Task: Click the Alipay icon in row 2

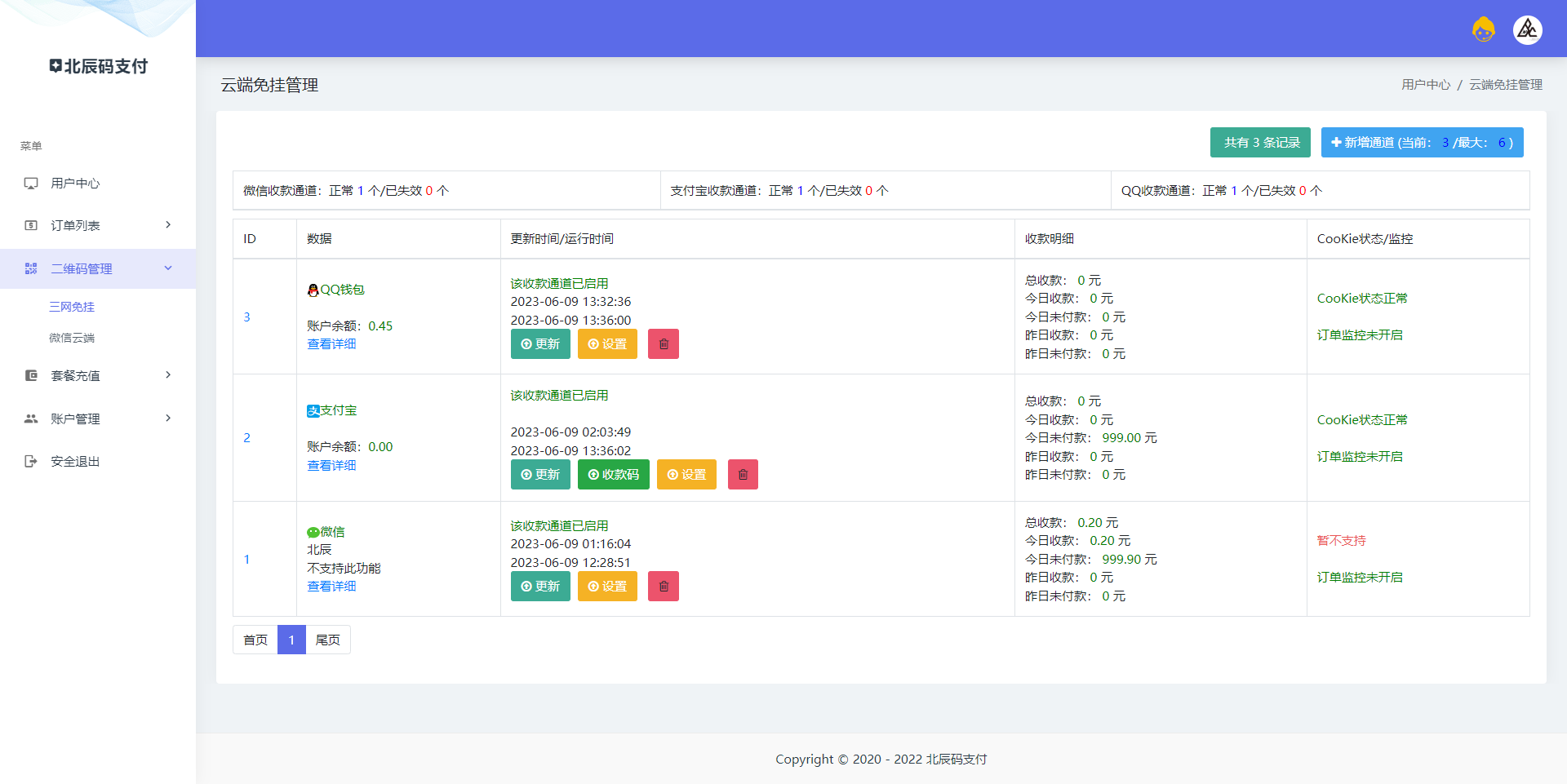Action: 313,411
